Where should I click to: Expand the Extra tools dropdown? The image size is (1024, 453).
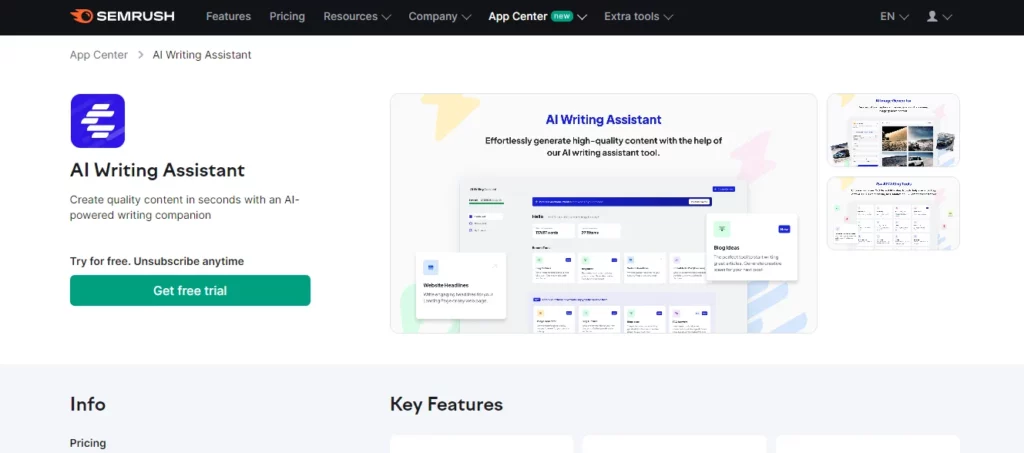tap(638, 16)
